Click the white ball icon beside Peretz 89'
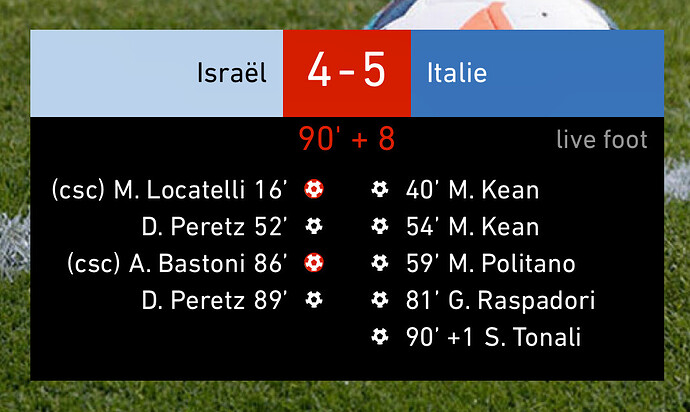The width and height of the screenshot is (690, 412). tap(314, 300)
